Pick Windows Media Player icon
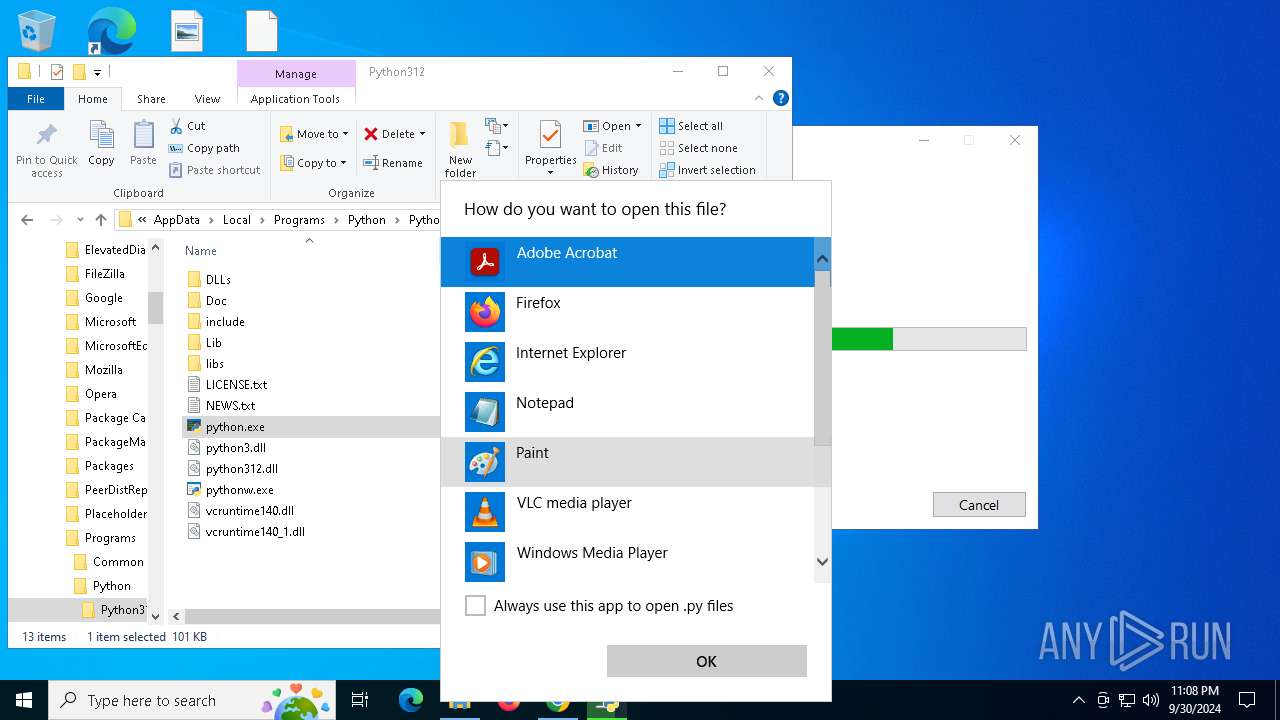Viewport: 1280px width, 720px height. (485, 562)
